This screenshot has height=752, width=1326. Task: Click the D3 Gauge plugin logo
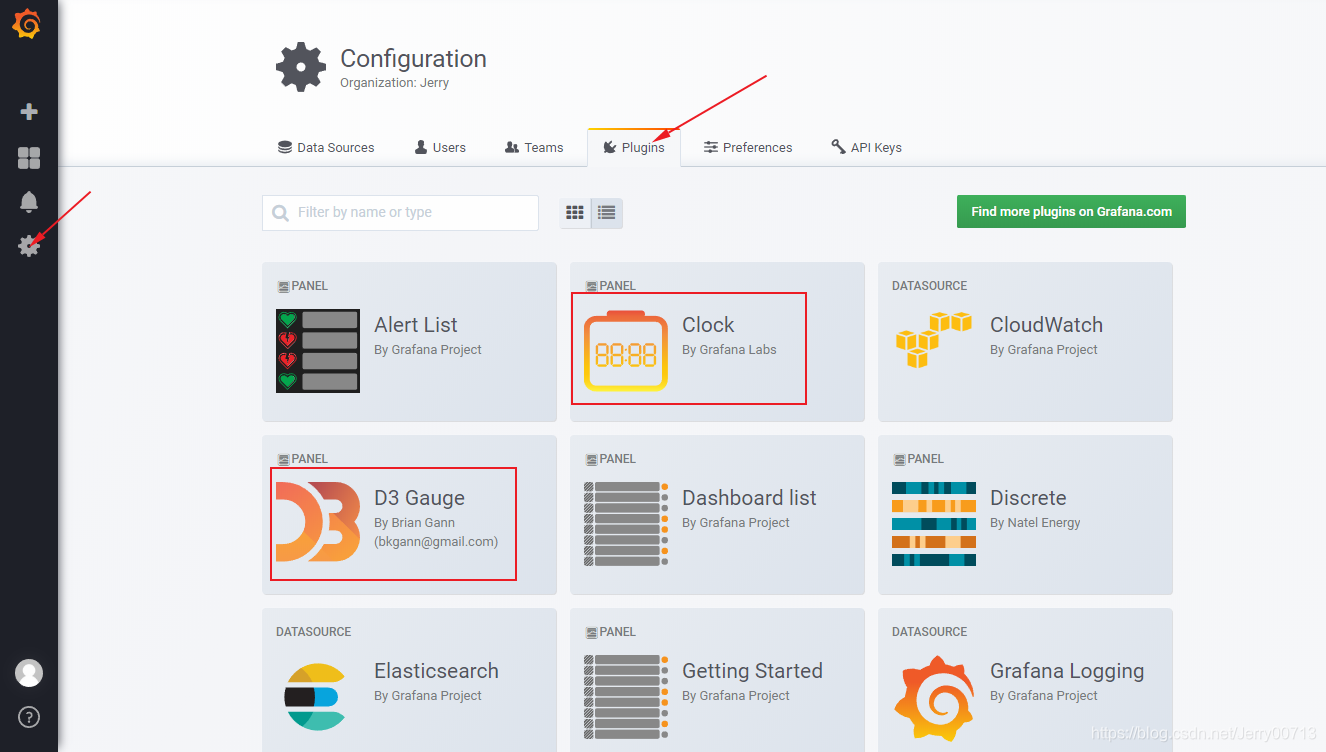pyautogui.click(x=318, y=523)
